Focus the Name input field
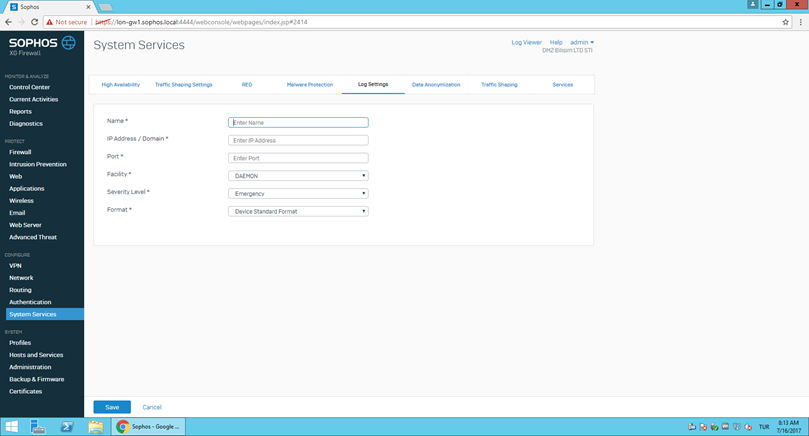This screenshot has width=809, height=436. 298,122
